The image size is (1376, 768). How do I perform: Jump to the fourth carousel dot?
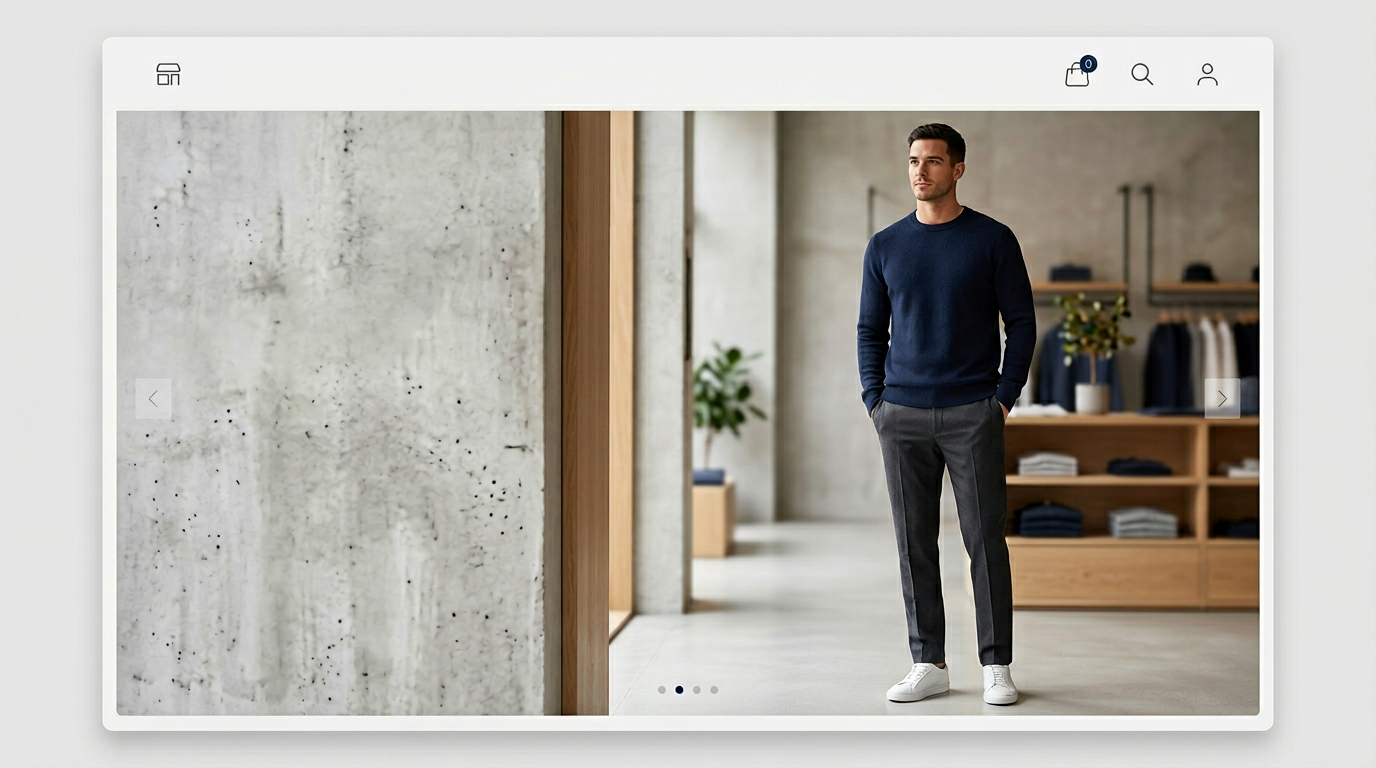(714, 690)
